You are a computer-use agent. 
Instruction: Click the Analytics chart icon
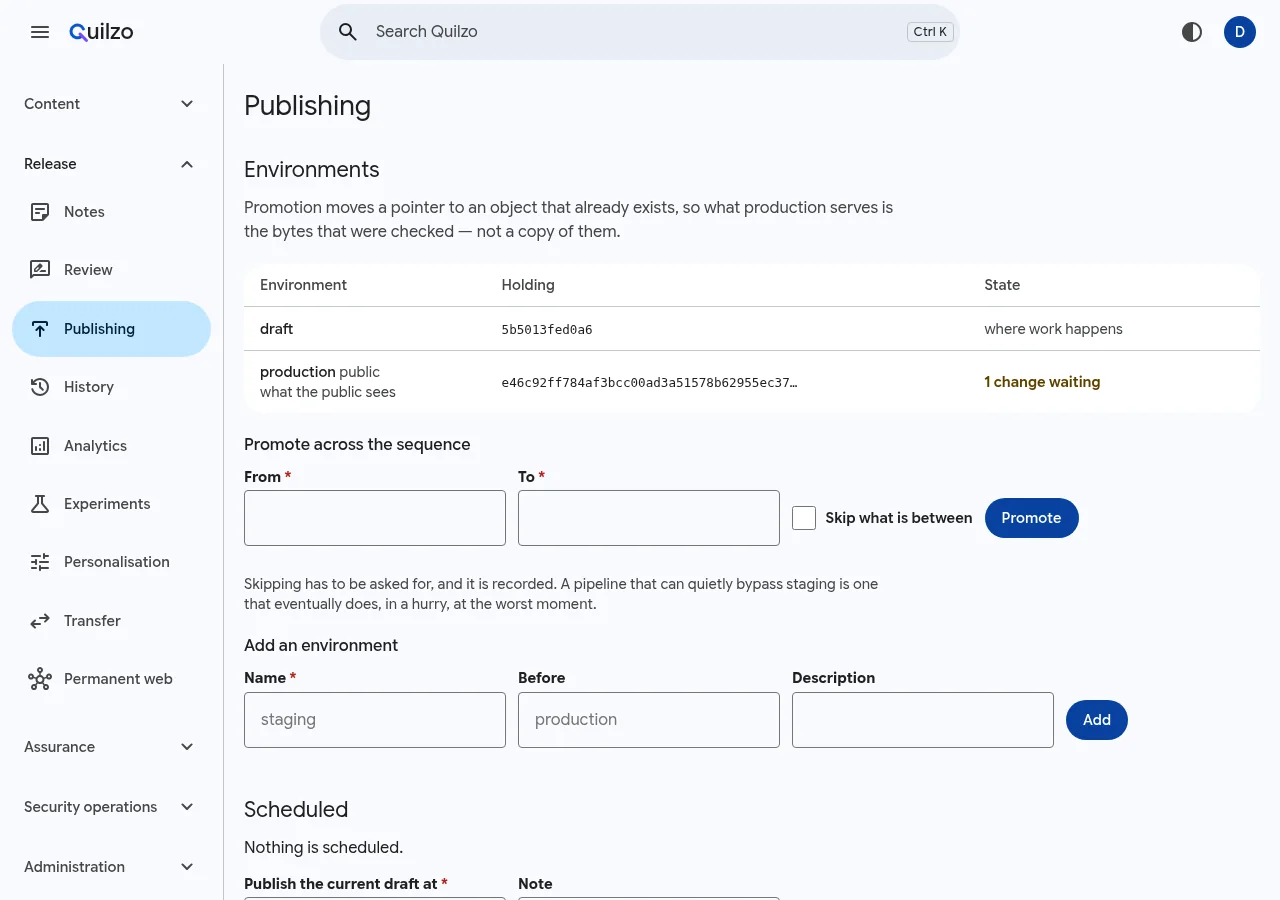pyautogui.click(x=40, y=446)
